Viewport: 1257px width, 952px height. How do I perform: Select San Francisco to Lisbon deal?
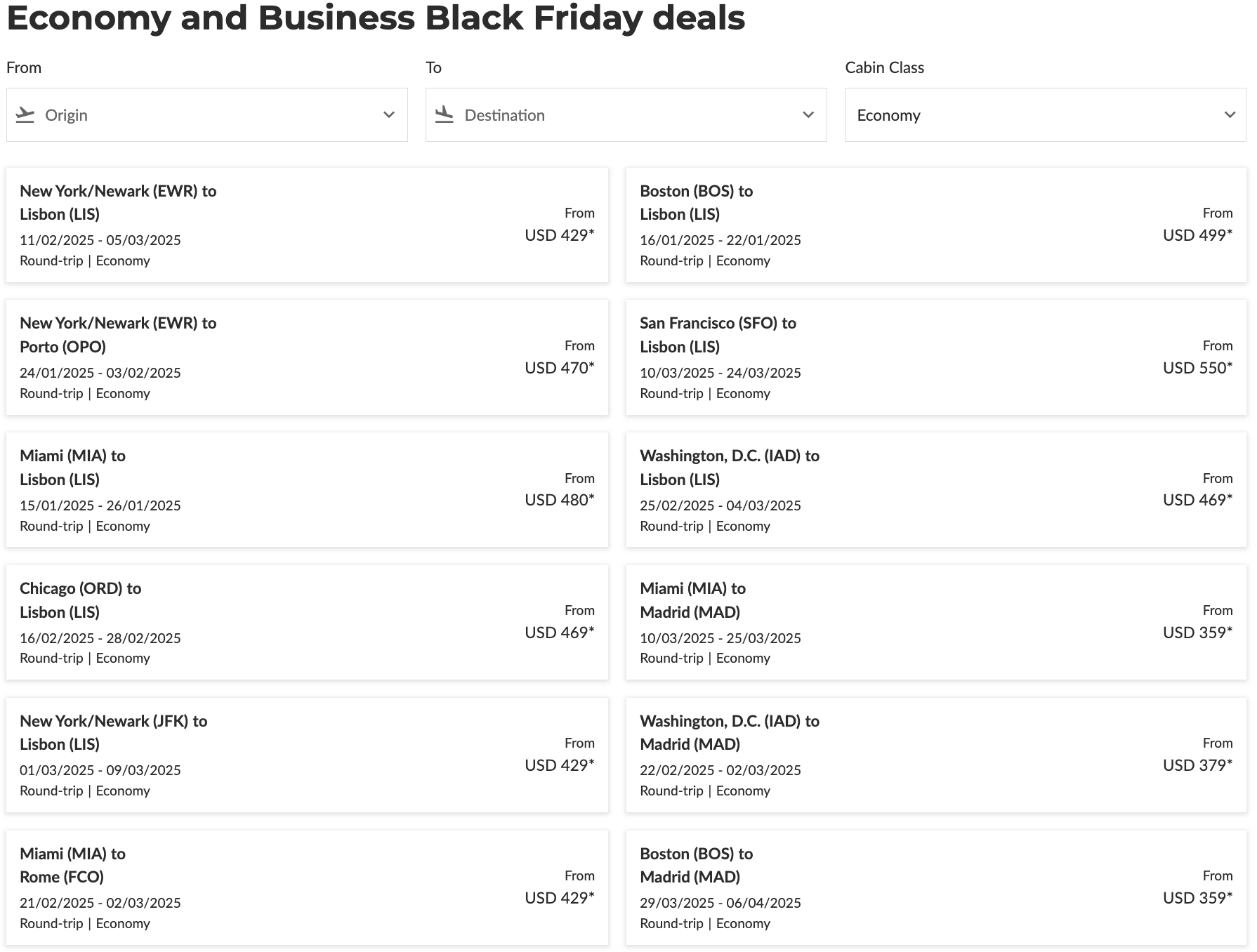[x=935, y=357]
